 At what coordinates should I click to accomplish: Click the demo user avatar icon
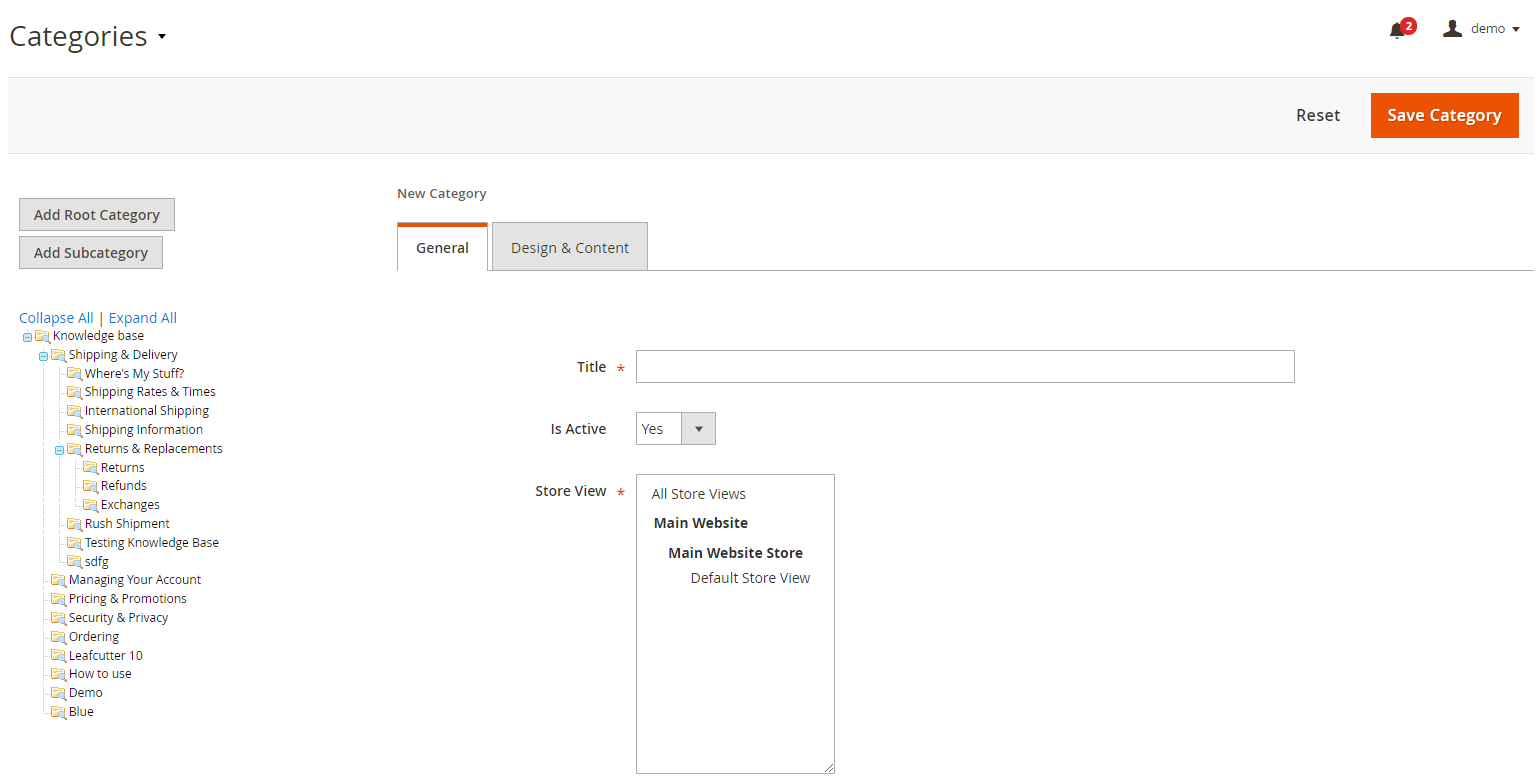[x=1452, y=28]
